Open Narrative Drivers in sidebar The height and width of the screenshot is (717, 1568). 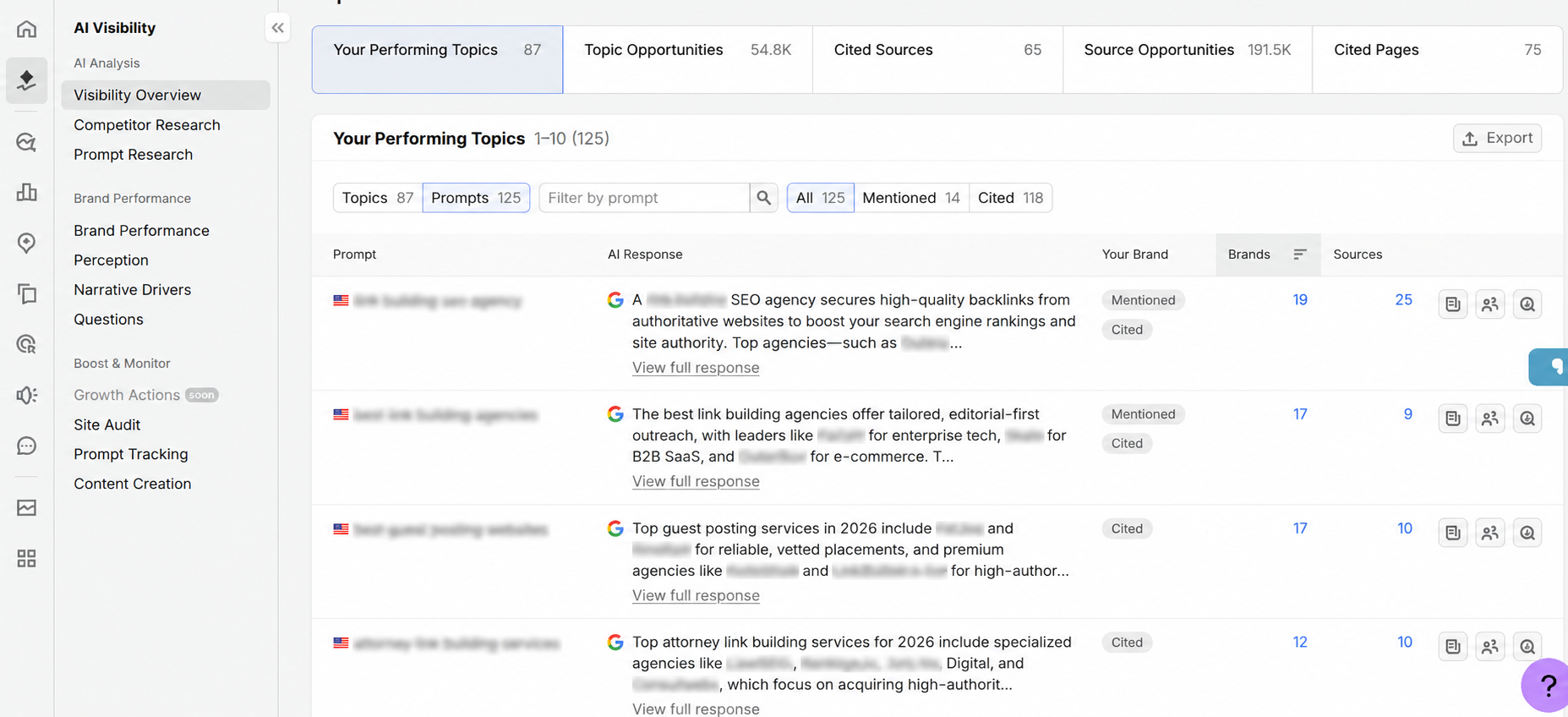tap(133, 290)
